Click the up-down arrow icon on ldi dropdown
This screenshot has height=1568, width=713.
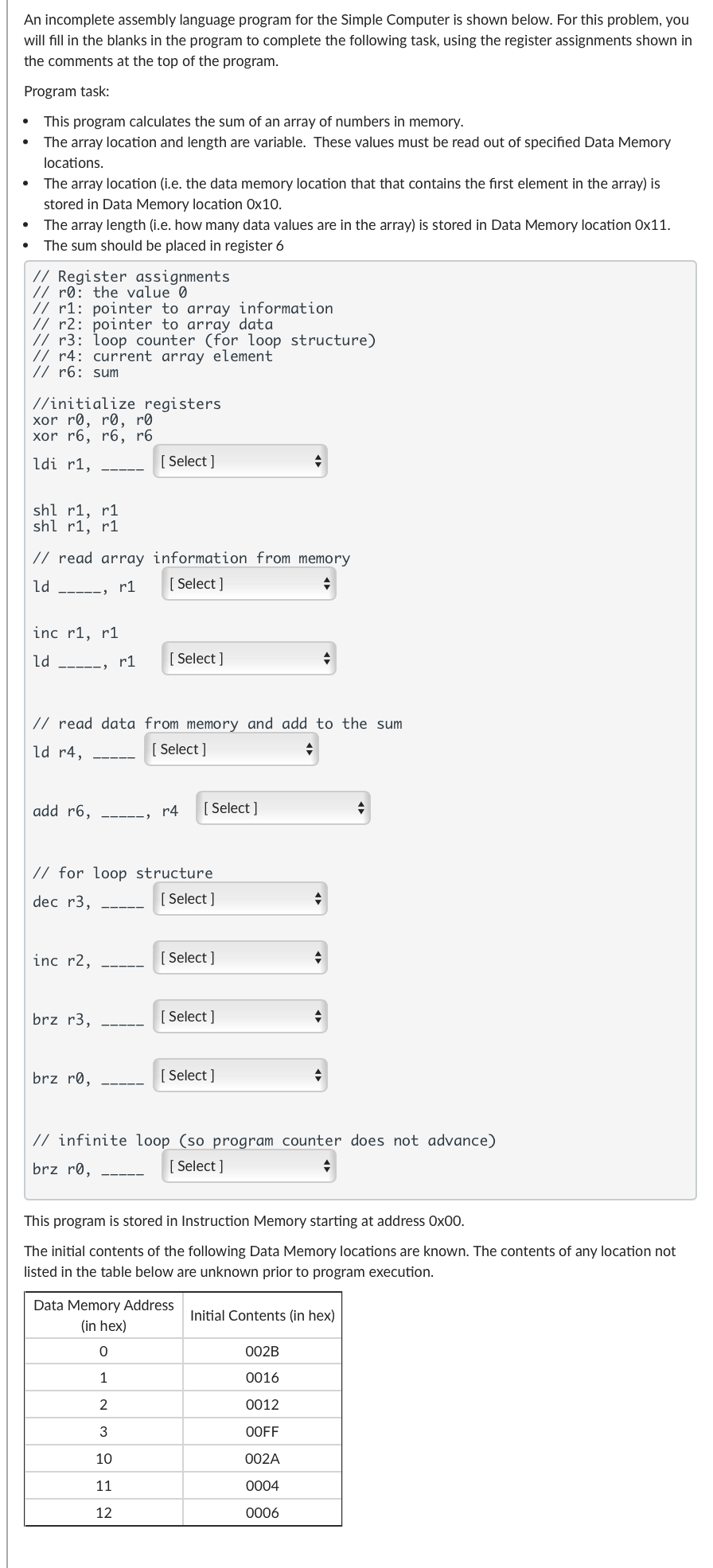coord(318,461)
